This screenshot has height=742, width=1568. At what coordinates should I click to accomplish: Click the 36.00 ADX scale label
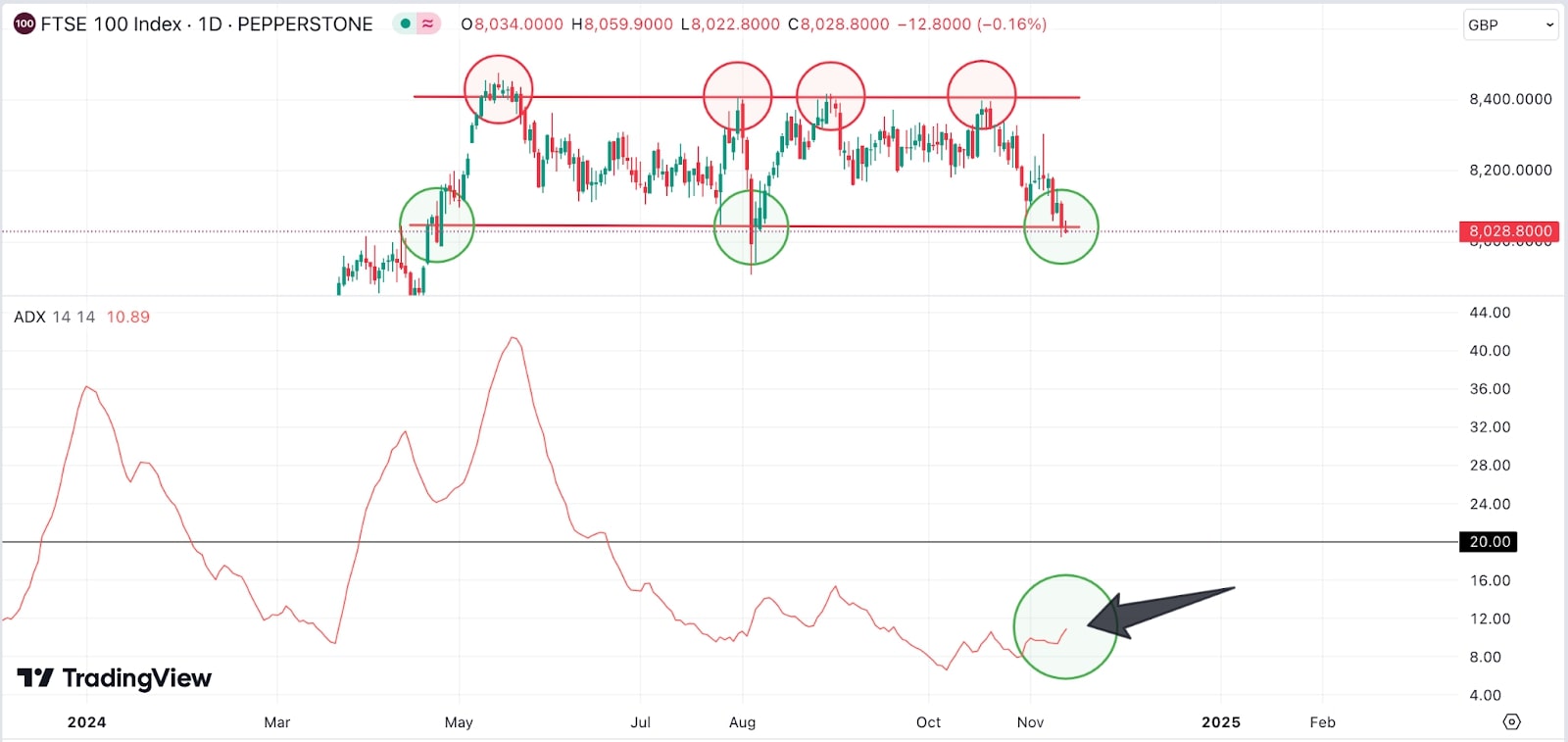(x=1490, y=388)
